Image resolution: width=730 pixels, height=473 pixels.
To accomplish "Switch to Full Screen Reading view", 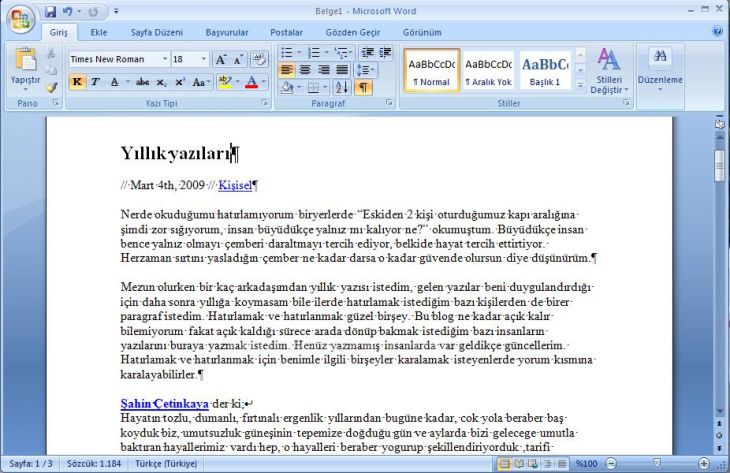I will [519, 464].
